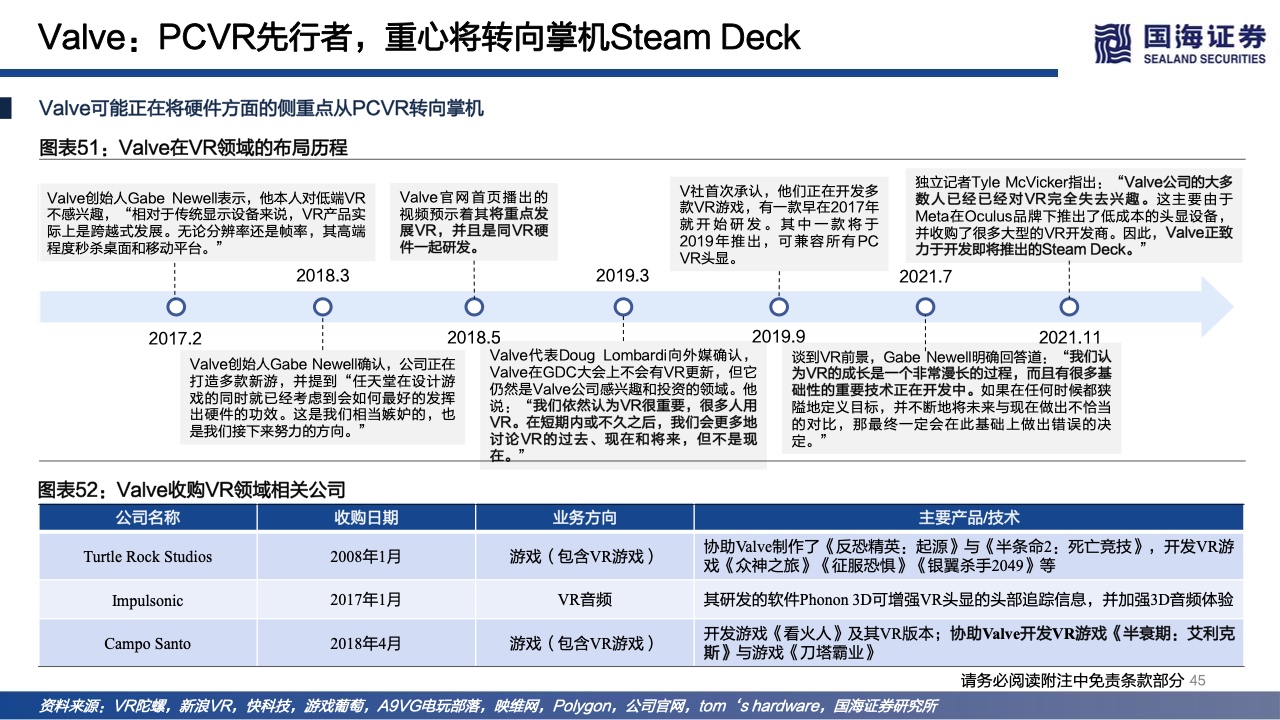This screenshot has width=1280, height=720.
Task: Click the 'Campo Santo' table cell
Action: point(148,643)
